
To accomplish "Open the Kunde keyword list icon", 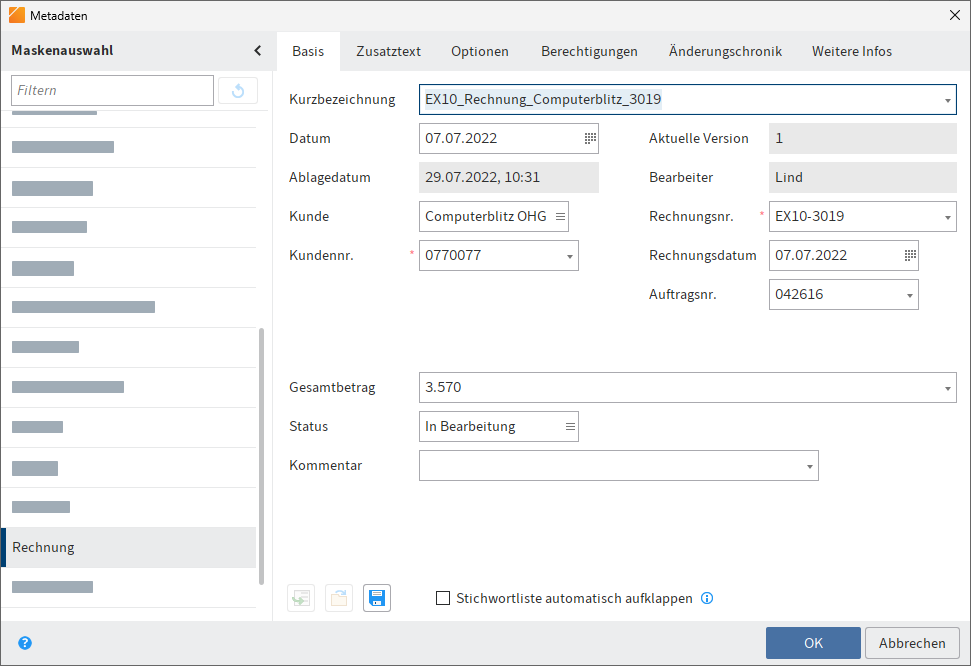I will (560, 216).
